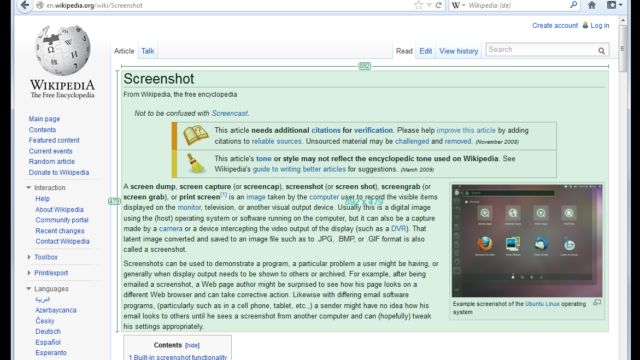Screen dimensions: 640x360
Task: Click the Log in user icon
Action: point(585,25)
